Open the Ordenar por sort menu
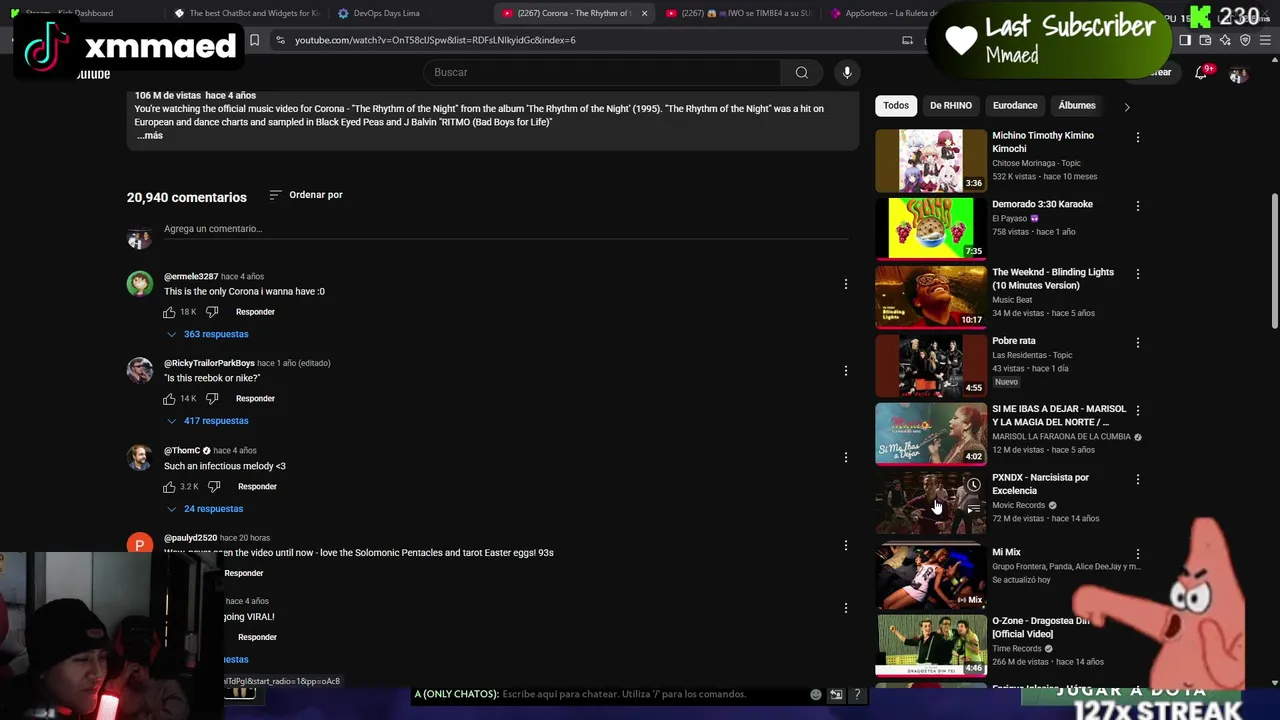1280x720 pixels. (x=306, y=195)
